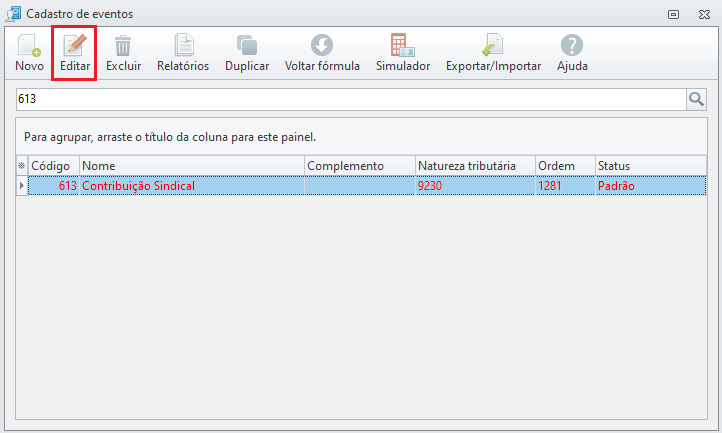722x433 pixels.
Task: Click the row indicator arrow for 613
Action: pos(22,186)
